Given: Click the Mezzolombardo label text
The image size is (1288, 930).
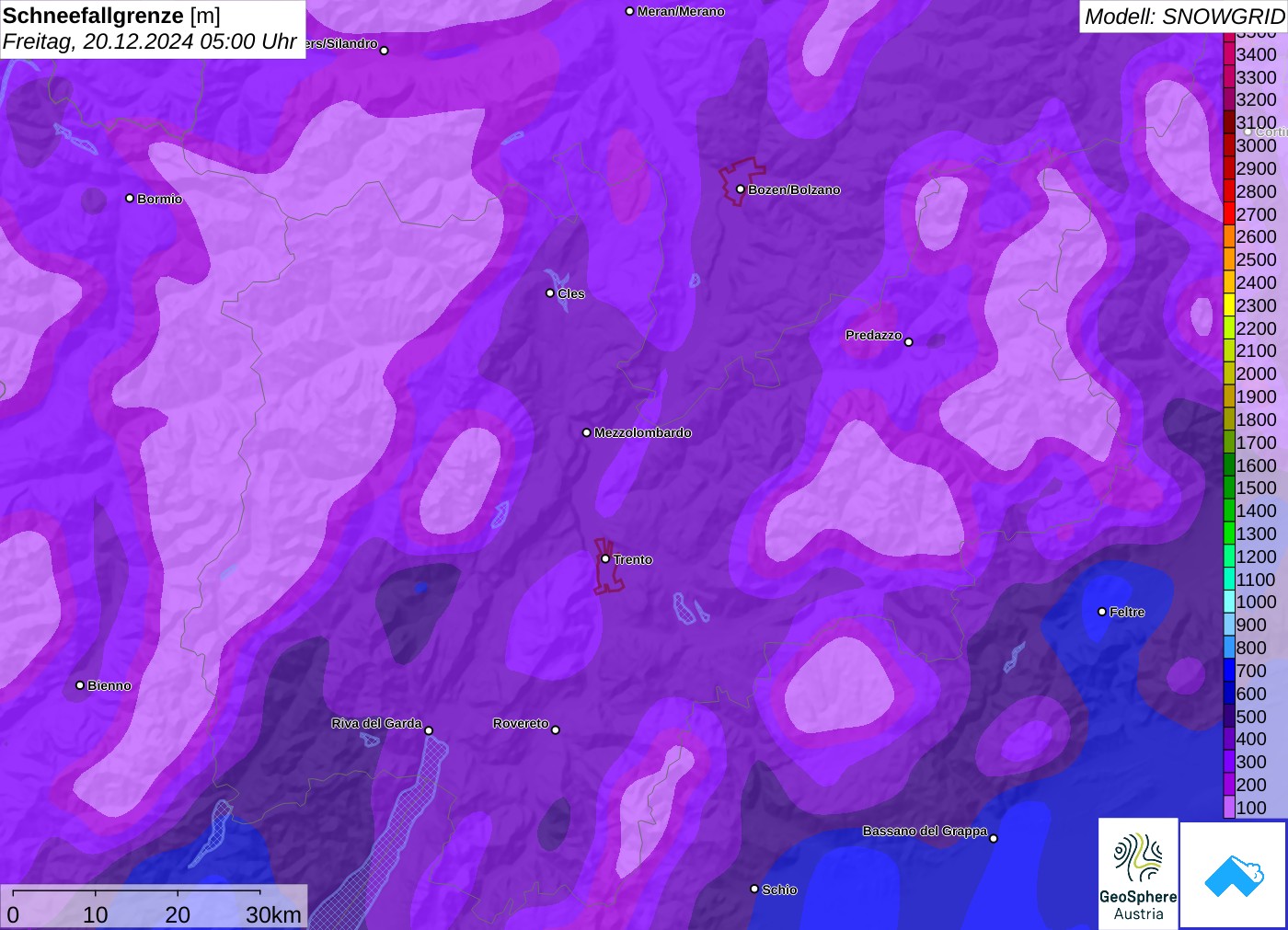Looking at the screenshot, I should [643, 432].
